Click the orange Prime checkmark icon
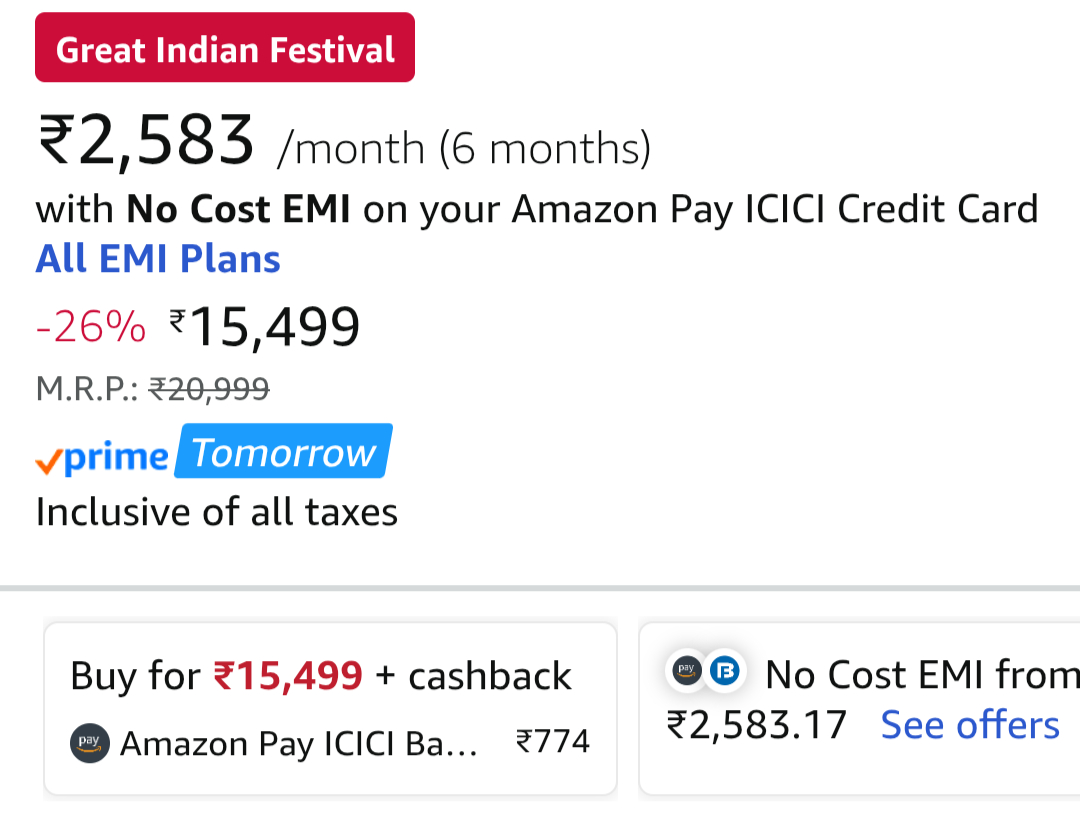Viewport: 1080px width, 816px height. [x=48, y=460]
